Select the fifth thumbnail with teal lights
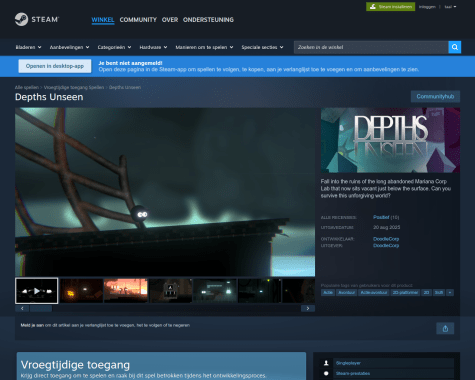The image size is (475, 380). click(x=215, y=291)
